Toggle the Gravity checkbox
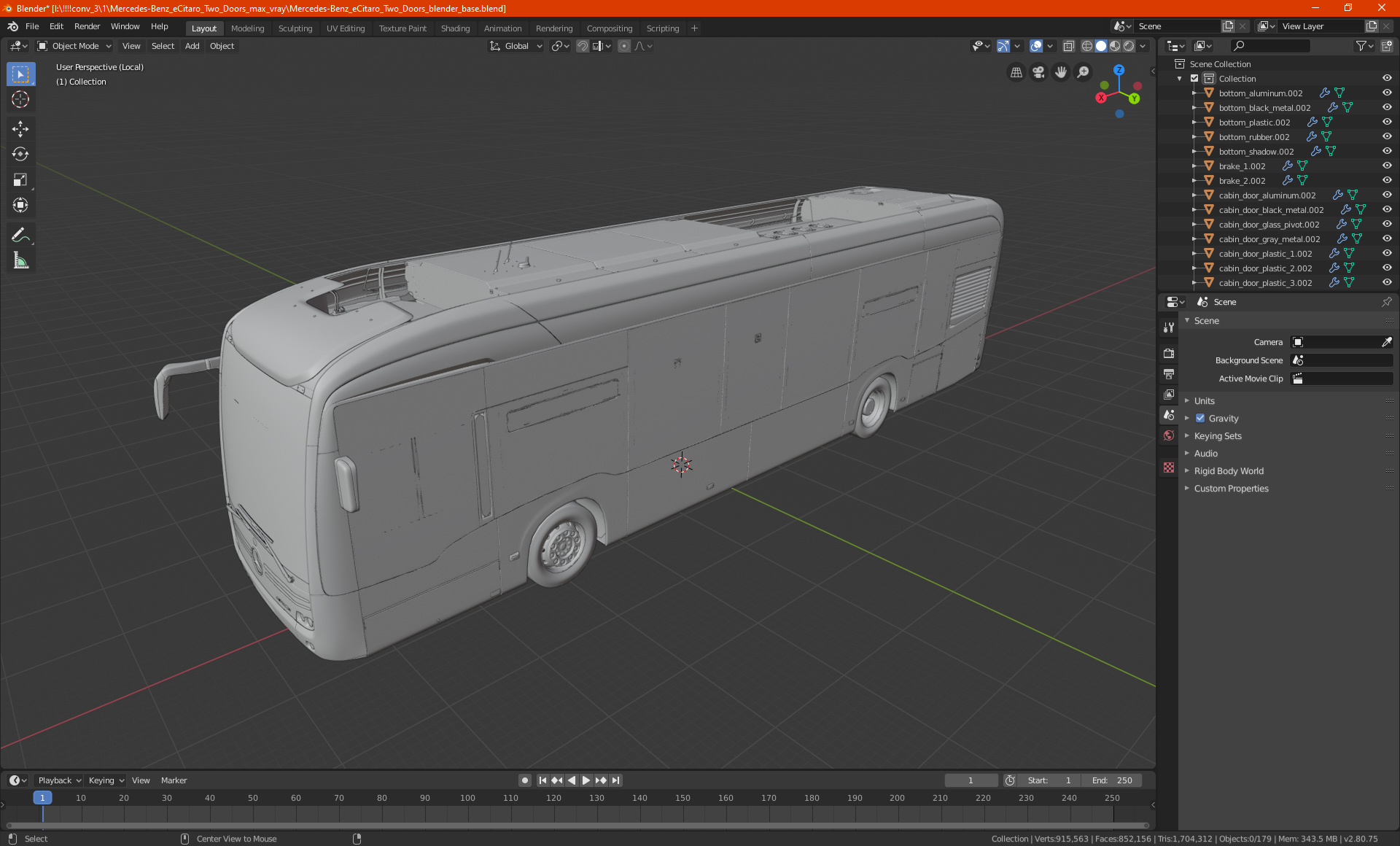Viewport: 1400px width, 846px height. point(1200,418)
